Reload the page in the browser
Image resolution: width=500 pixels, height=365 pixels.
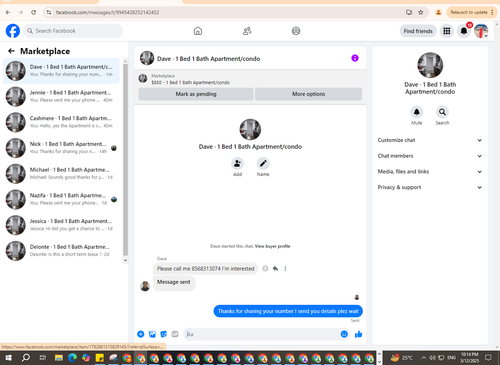point(33,12)
